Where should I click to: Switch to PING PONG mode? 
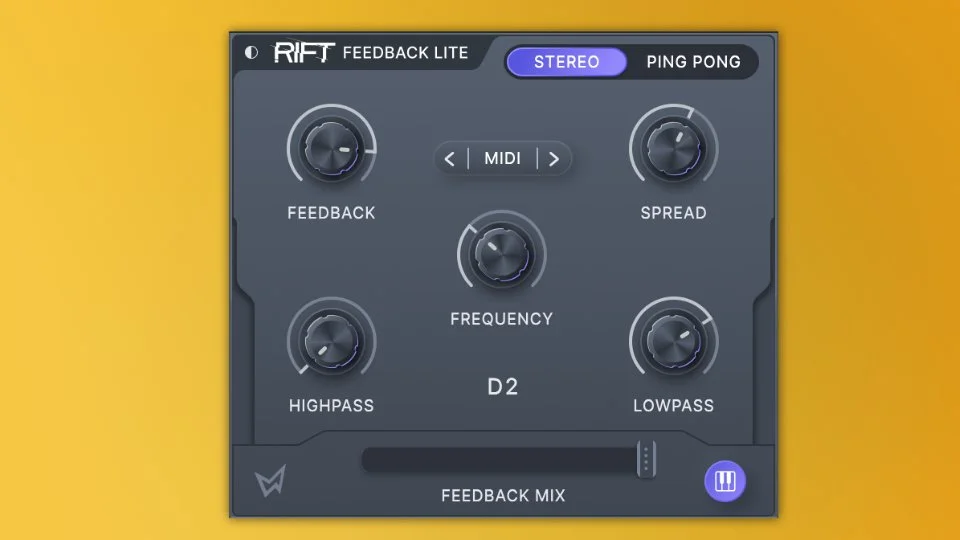(x=693, y=62)
